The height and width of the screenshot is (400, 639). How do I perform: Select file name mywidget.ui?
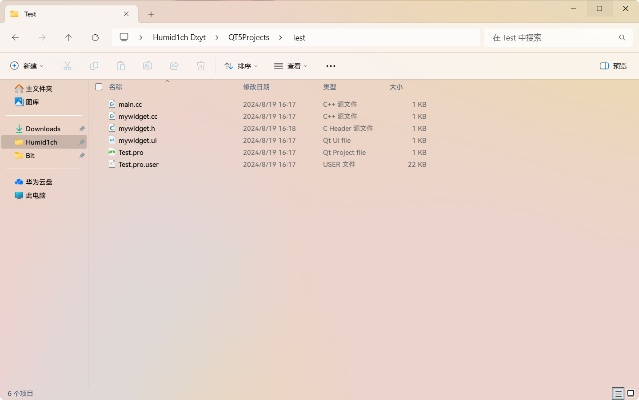[137, 140]
